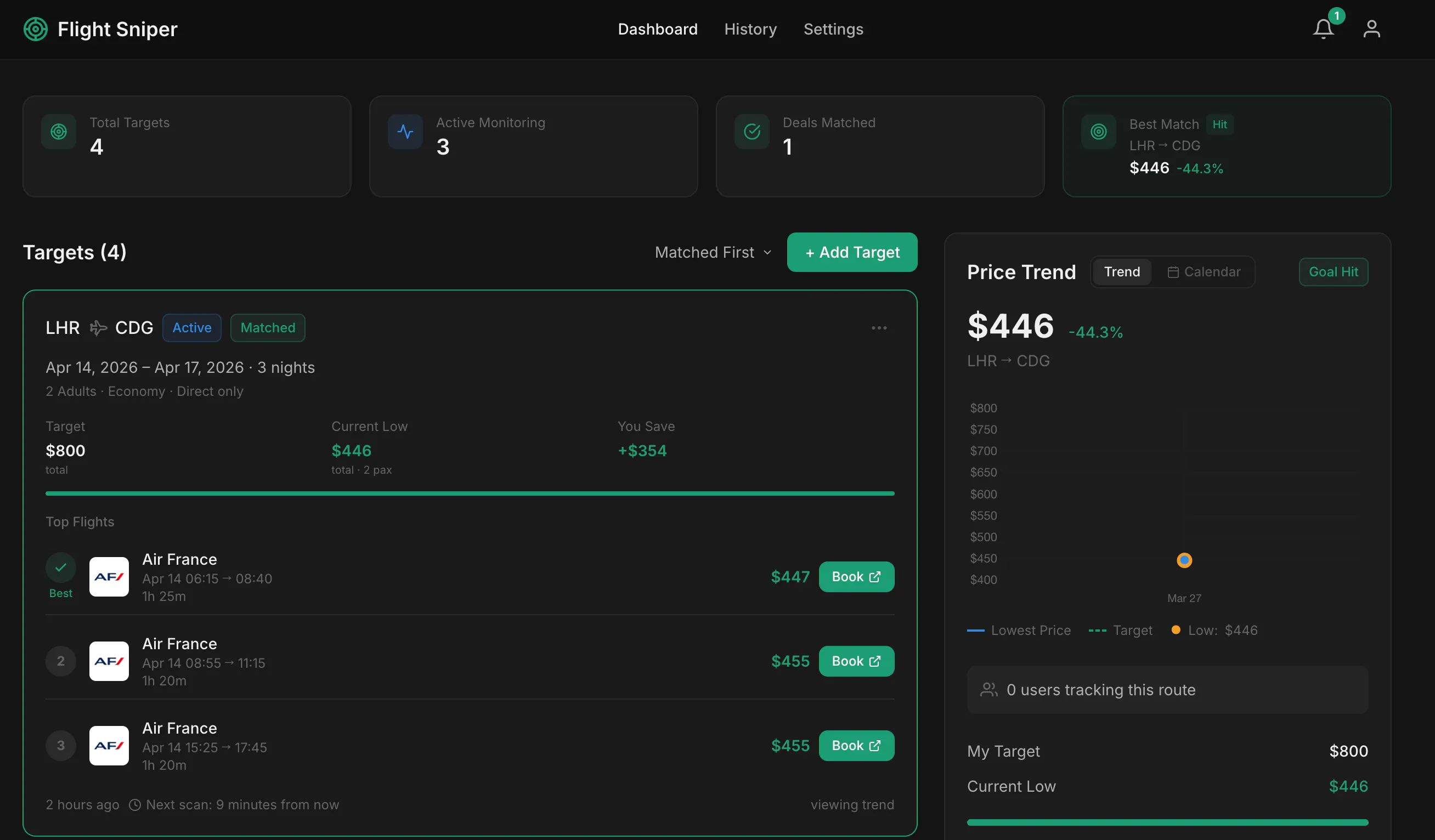Click the orange low price point on chart

1184,560
